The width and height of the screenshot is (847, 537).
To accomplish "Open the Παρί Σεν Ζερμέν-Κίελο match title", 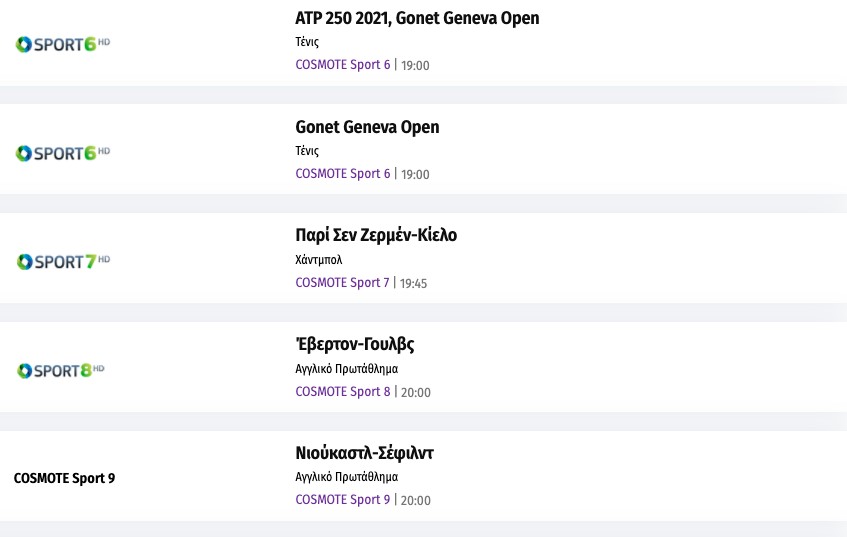I will tap(376, 235).
